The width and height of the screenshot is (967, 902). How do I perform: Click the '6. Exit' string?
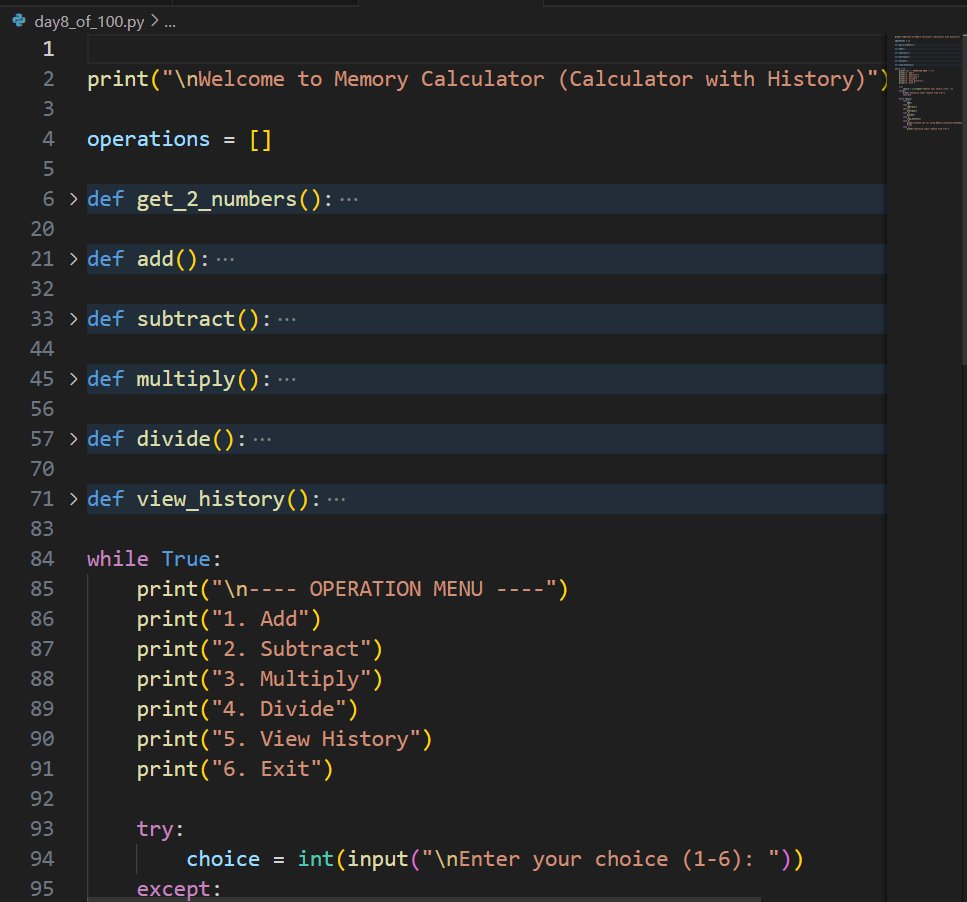pyautogui.click(x=266, y=769)
